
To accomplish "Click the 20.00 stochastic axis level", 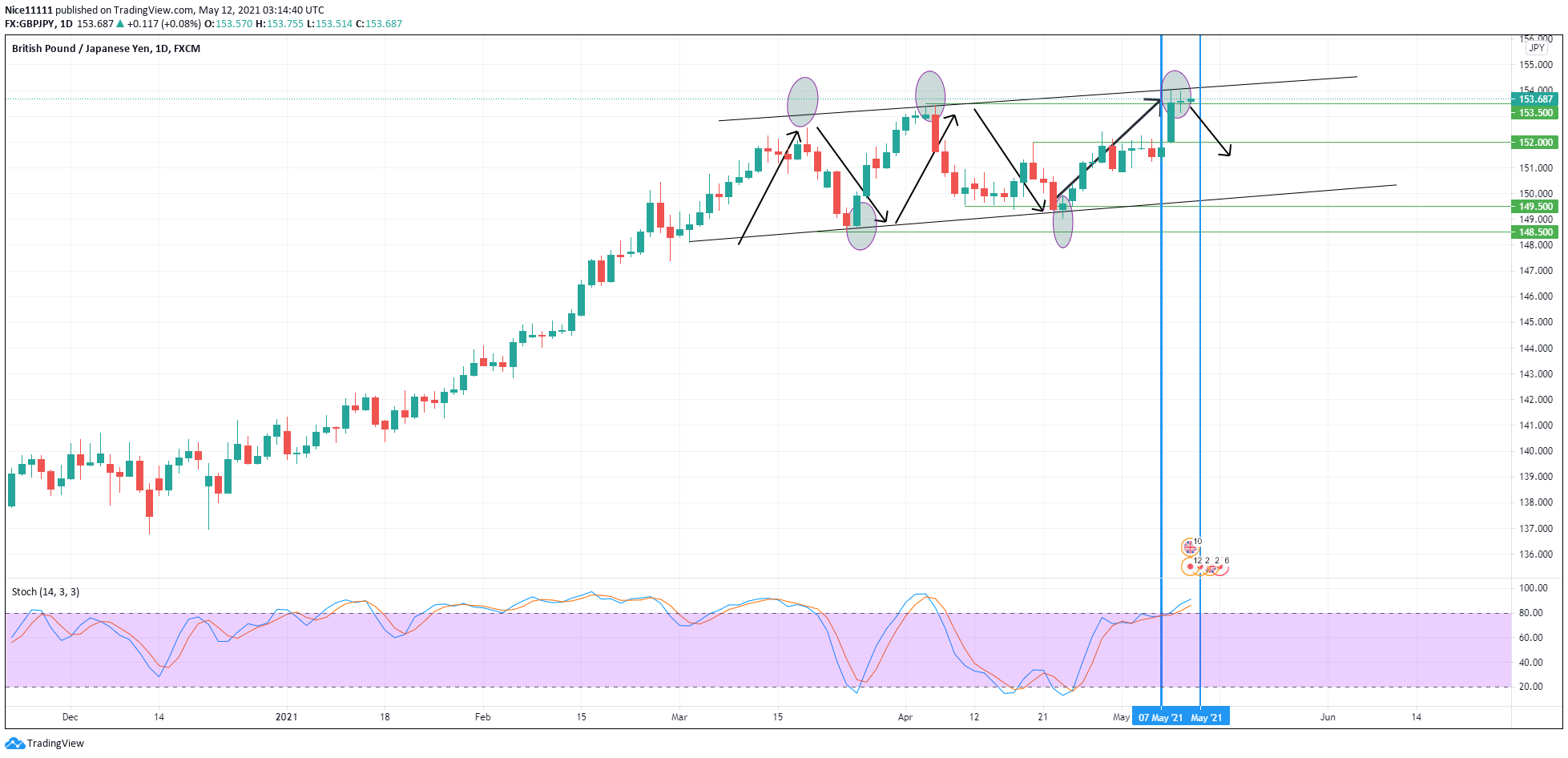I will click(1531, 687).
